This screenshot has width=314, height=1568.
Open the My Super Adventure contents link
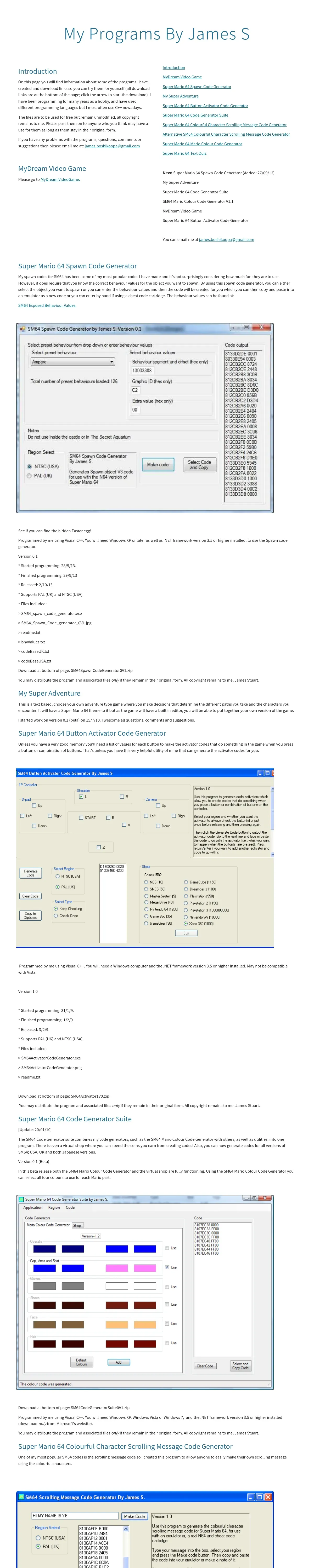(x=181, y=96)
